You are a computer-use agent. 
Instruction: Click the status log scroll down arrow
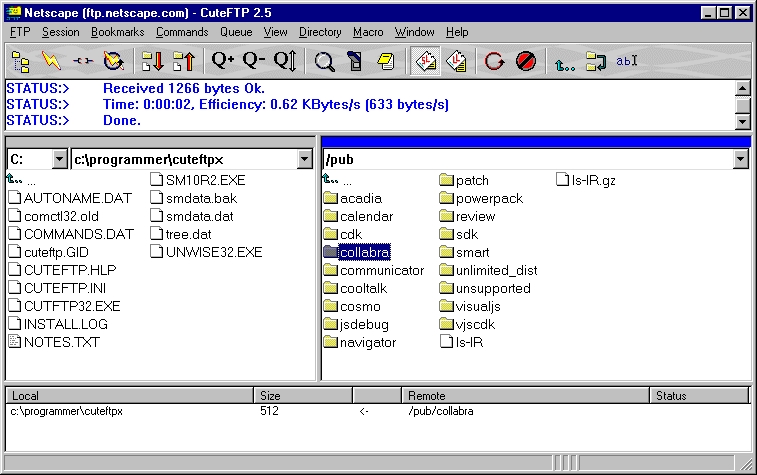743,121
